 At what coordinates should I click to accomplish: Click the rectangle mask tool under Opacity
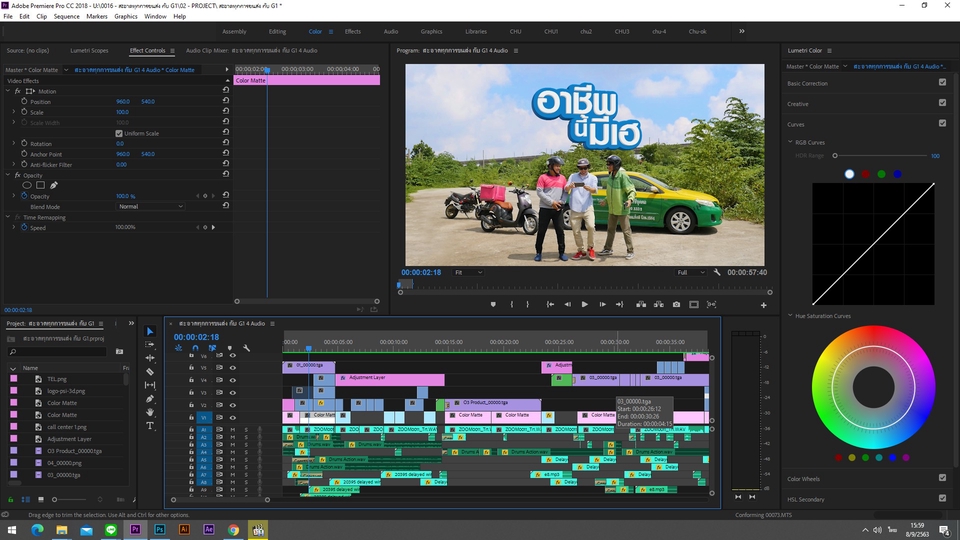pos(40,185)
